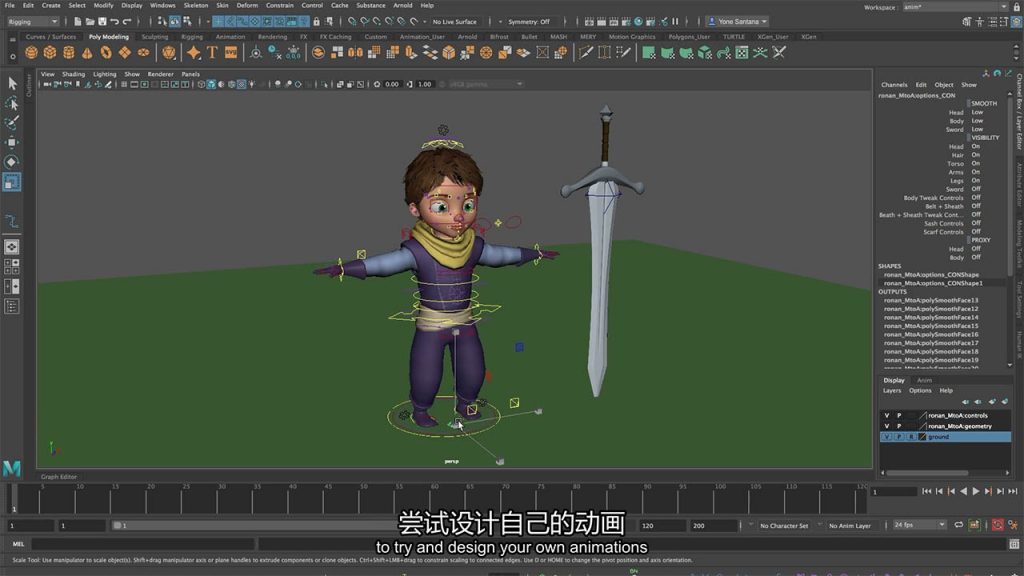Switch to the Animation shelf tab

[x=231, y=37]
